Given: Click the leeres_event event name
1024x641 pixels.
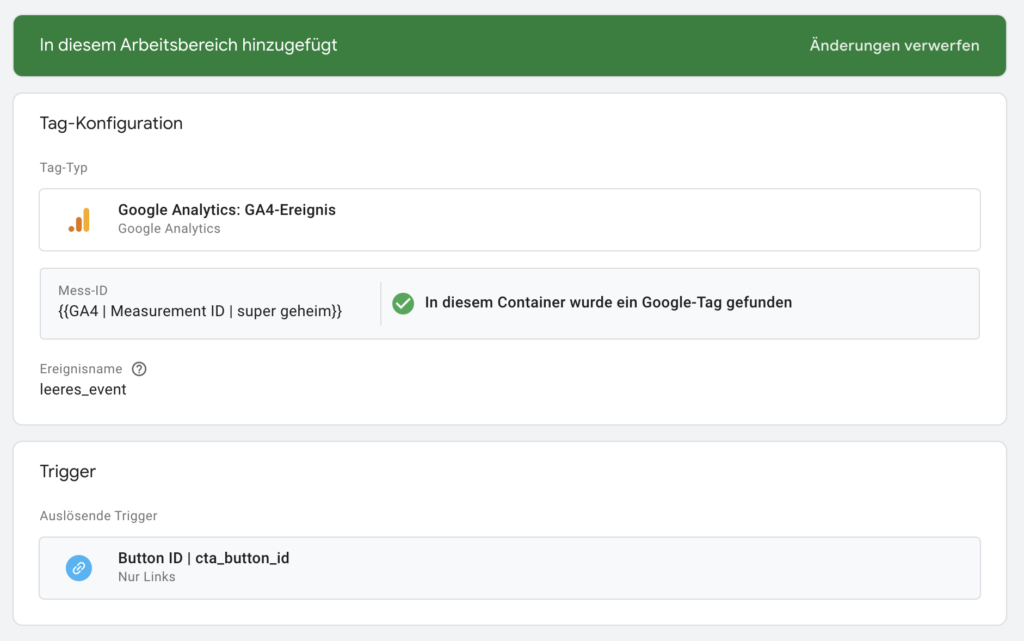Looking at the screenshot, I should pos(83,390).
